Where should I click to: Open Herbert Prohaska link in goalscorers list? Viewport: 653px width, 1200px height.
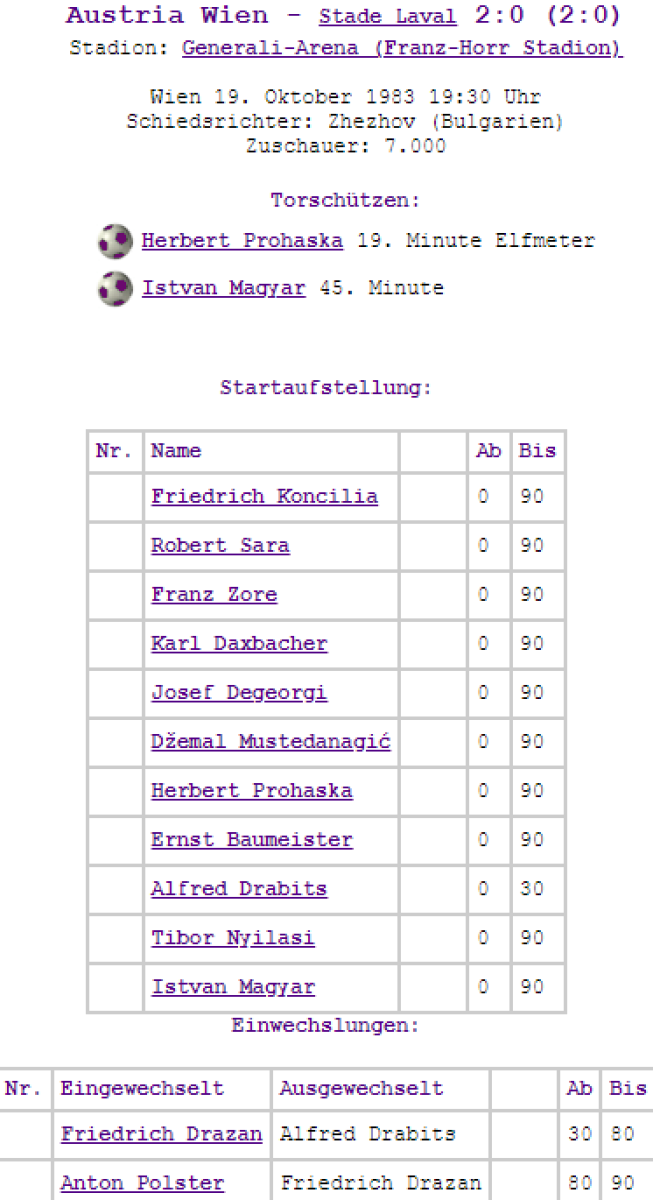pos(242,241)
